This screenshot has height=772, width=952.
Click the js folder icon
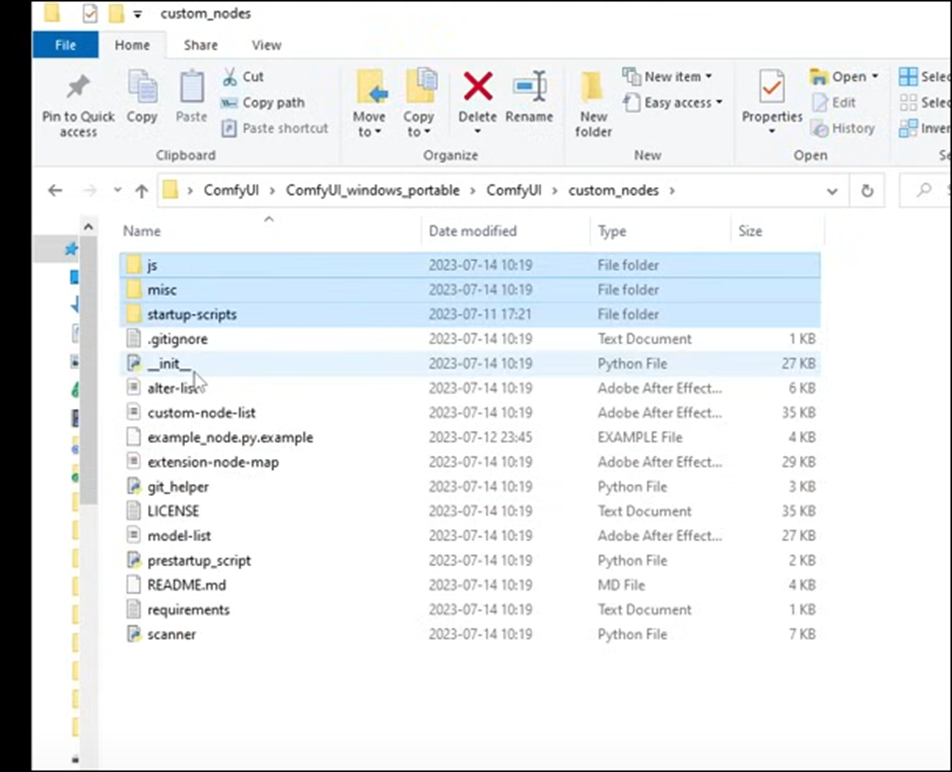point(134,265)
